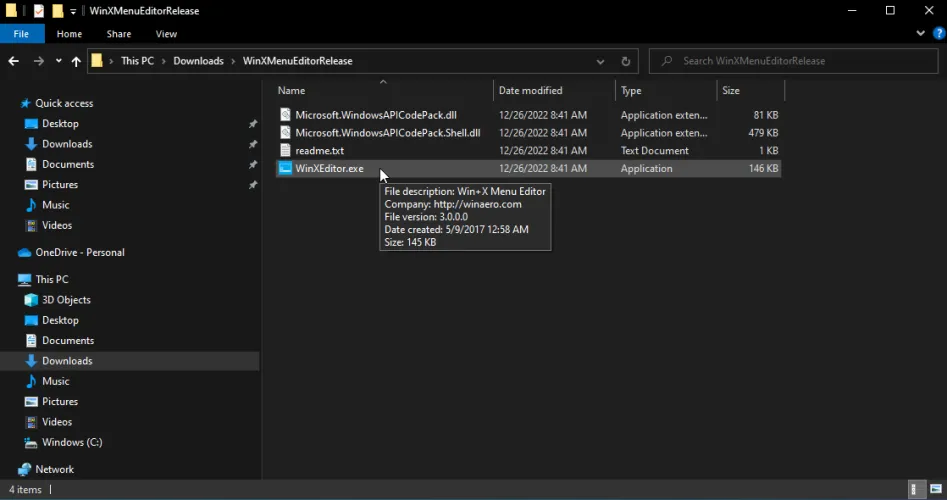Click the back navigation arrow
The height and width of the screenshot is (500, 947).
point(14,61)
